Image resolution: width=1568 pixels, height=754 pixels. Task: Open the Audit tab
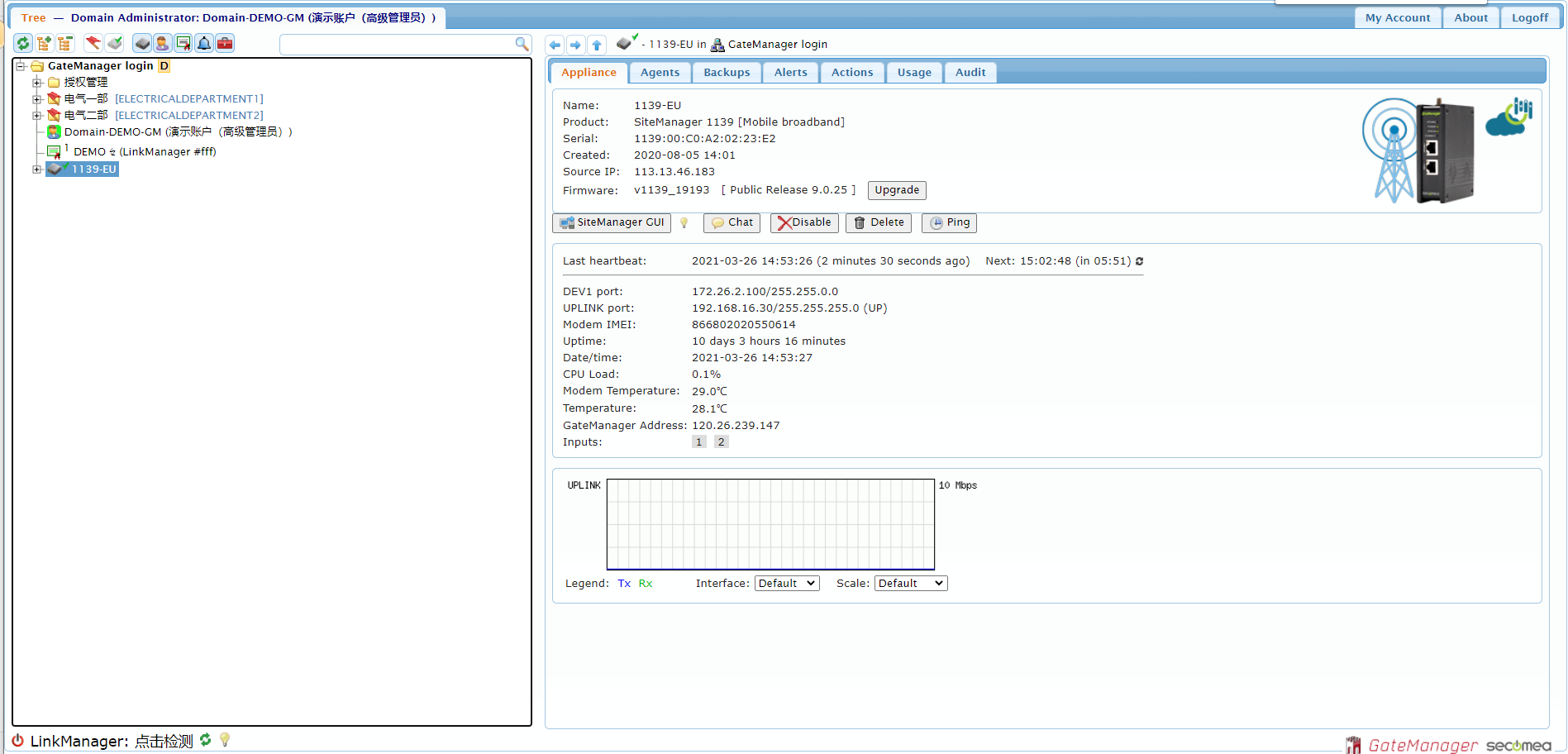click(x=970, y=73)
